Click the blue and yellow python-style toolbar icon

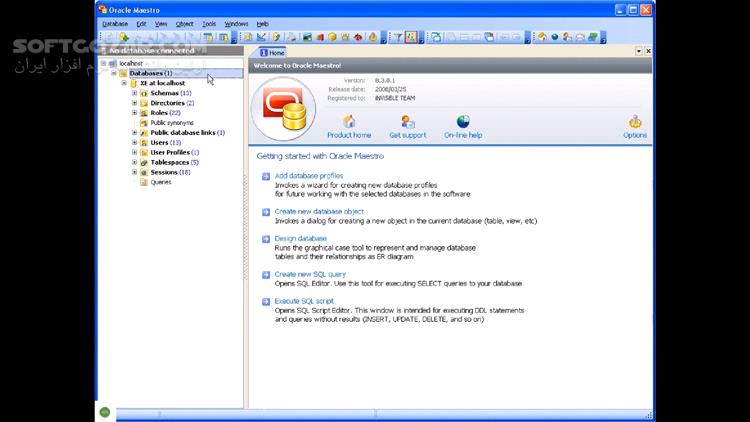point(276,37)
